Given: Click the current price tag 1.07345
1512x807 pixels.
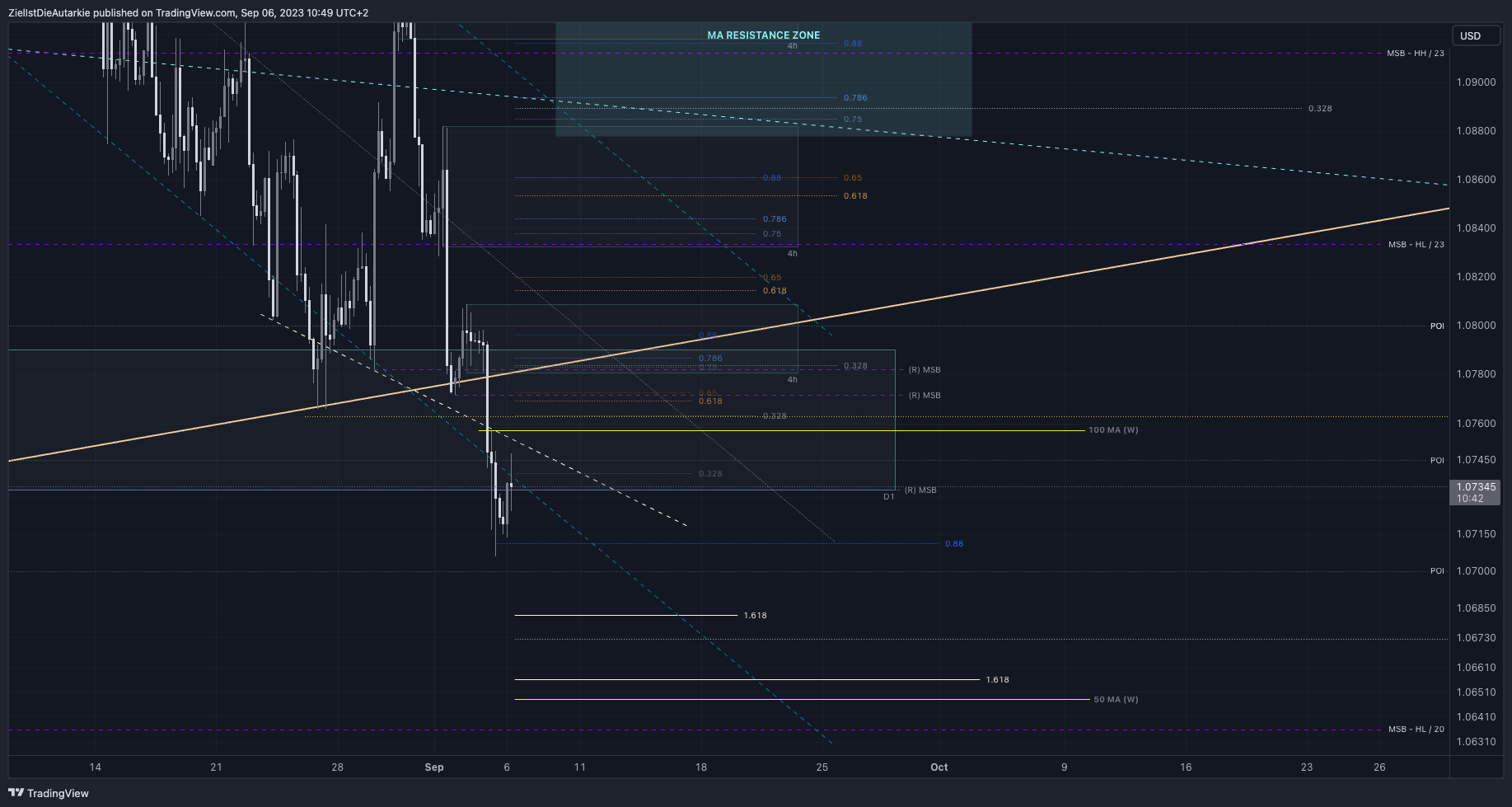Looking at the screenshot, I should (x=1475, y=493).
